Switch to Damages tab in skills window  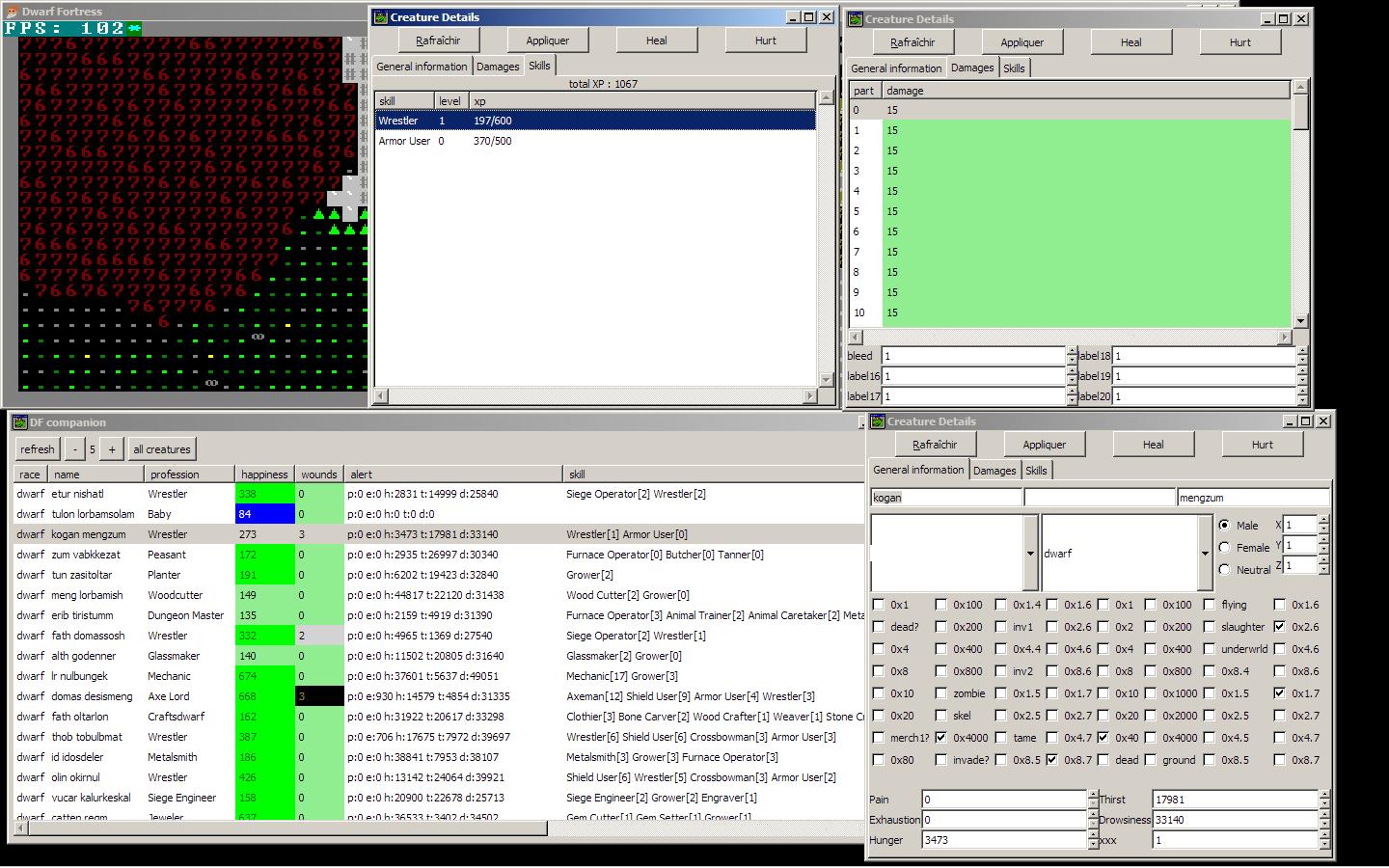tap(498, 67)
